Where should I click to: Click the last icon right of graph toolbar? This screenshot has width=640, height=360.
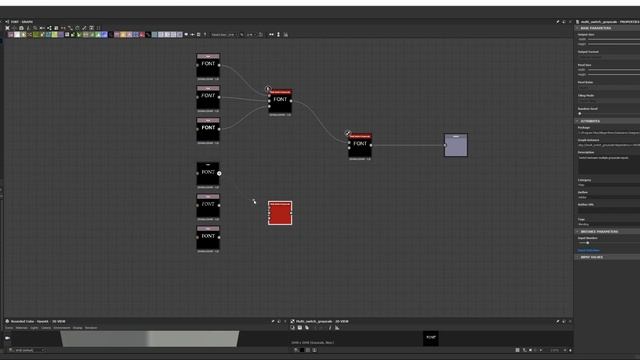pyautogui.click(x=286, y=35)
